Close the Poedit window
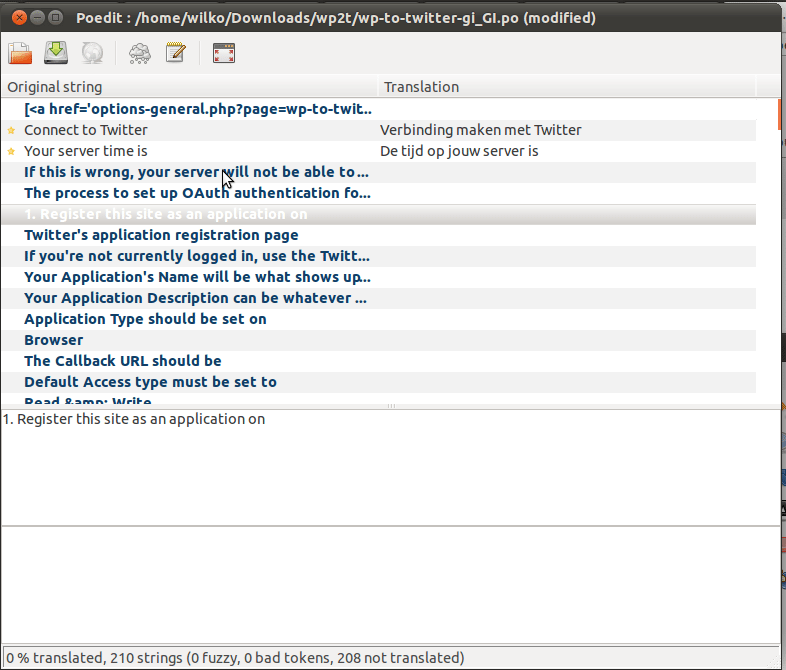 tap(19, 18)
